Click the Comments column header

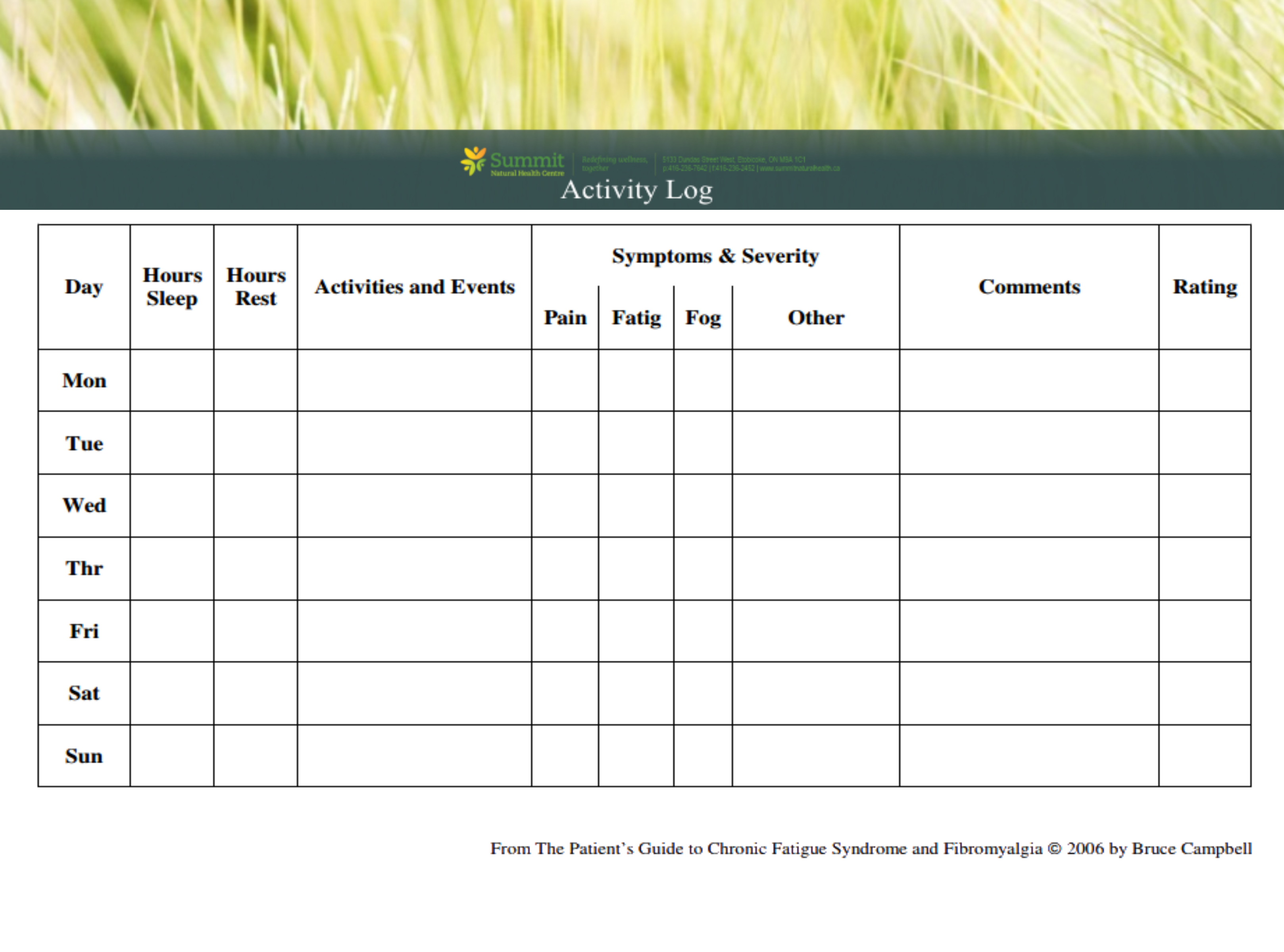click(1029, 287)
